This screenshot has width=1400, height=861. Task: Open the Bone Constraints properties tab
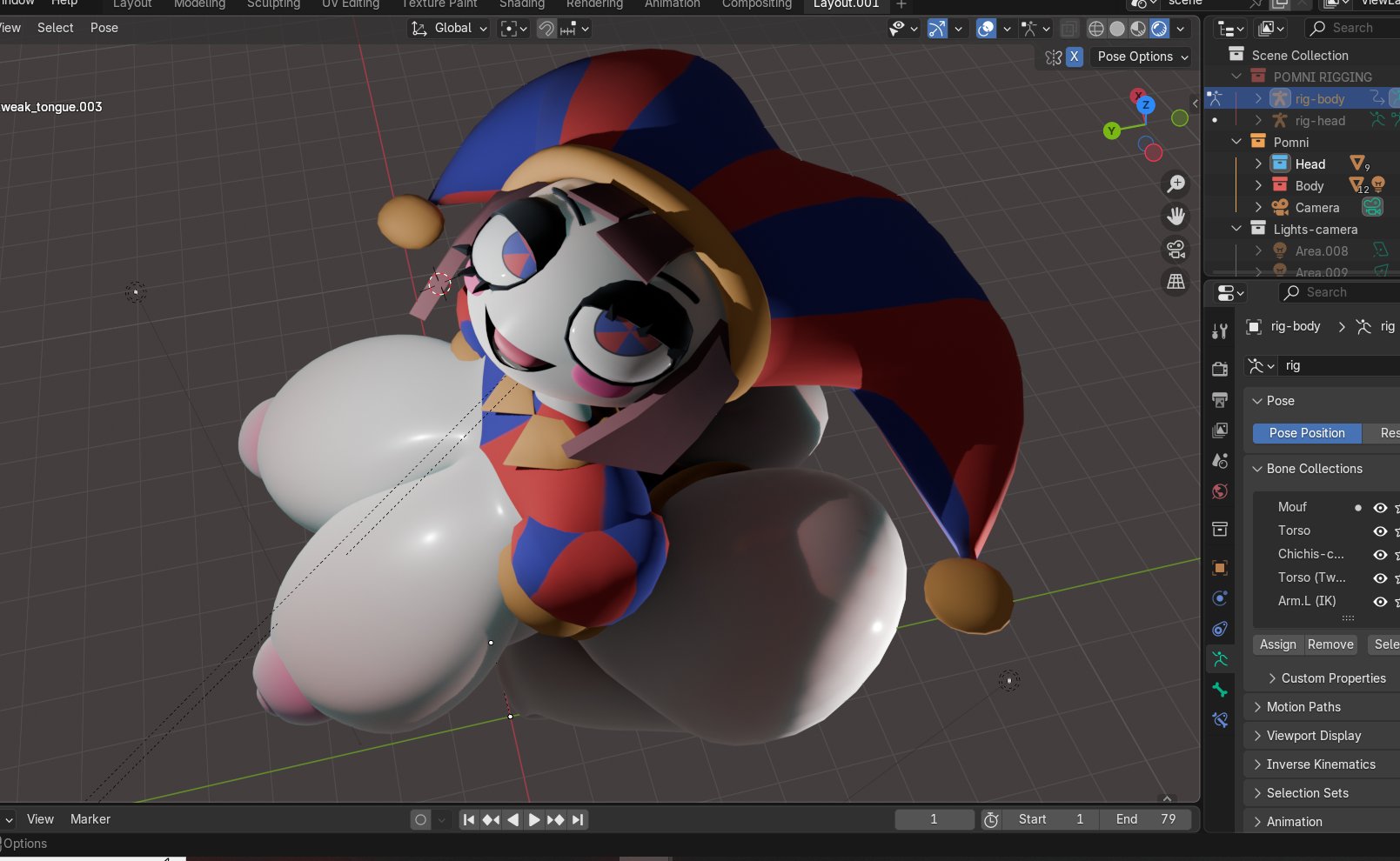tap(1220, 720)
